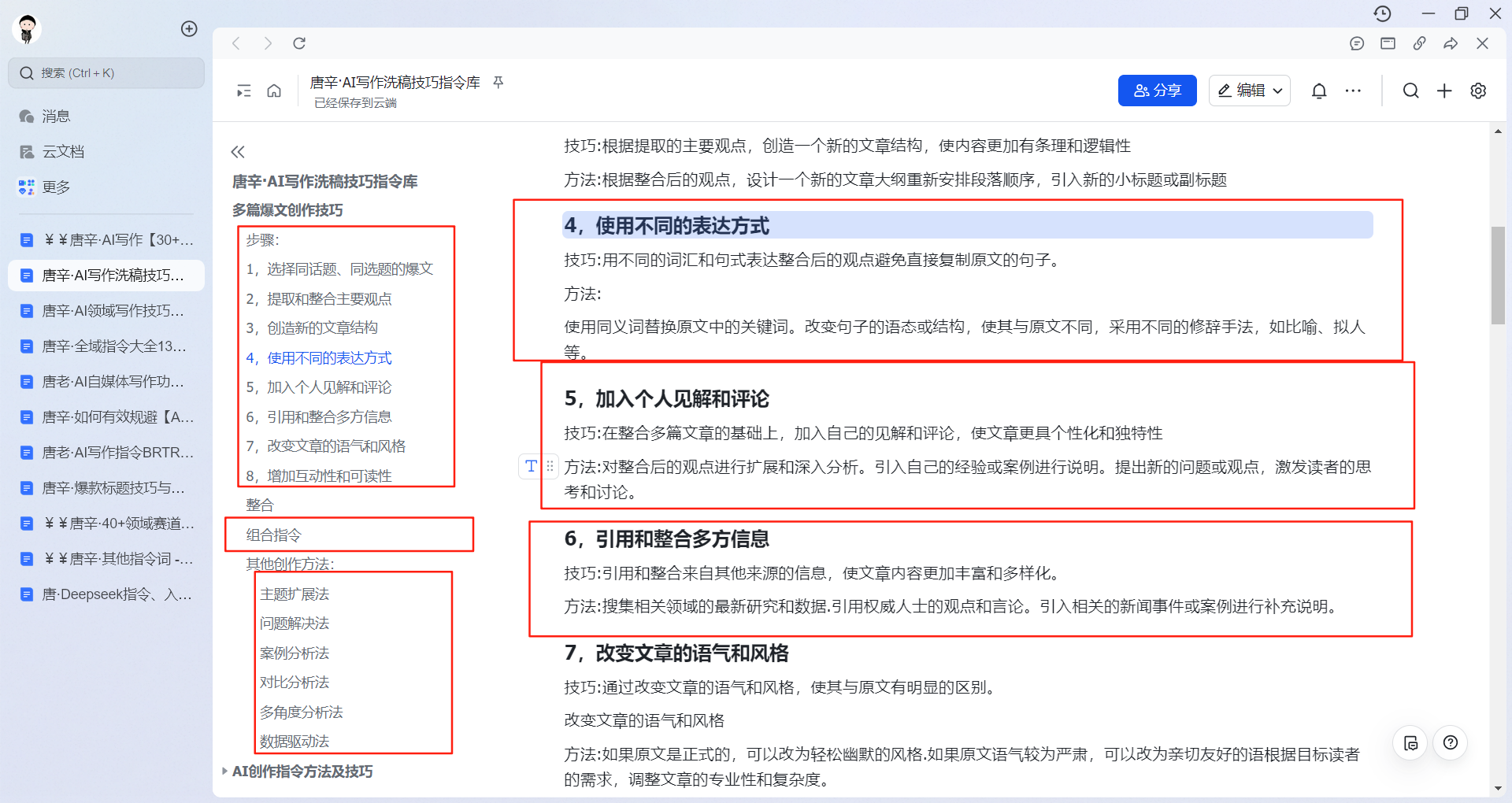Jump to outline item 问题解决法

click(x=295, y=624)
